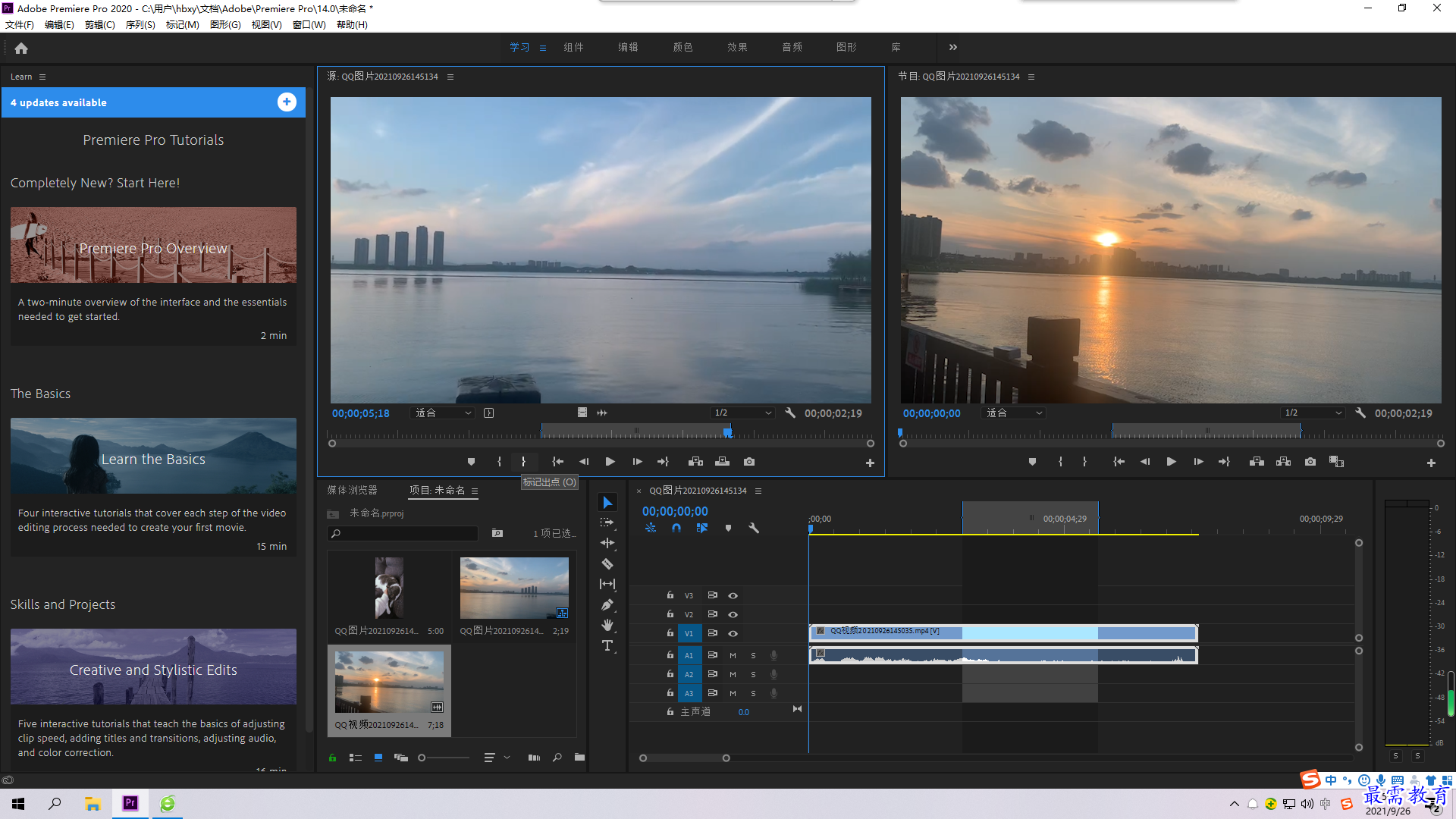Click Mark In button in Source monitor
The width and height of the screenshot is (1456, 819).
(x=499, y=462)
